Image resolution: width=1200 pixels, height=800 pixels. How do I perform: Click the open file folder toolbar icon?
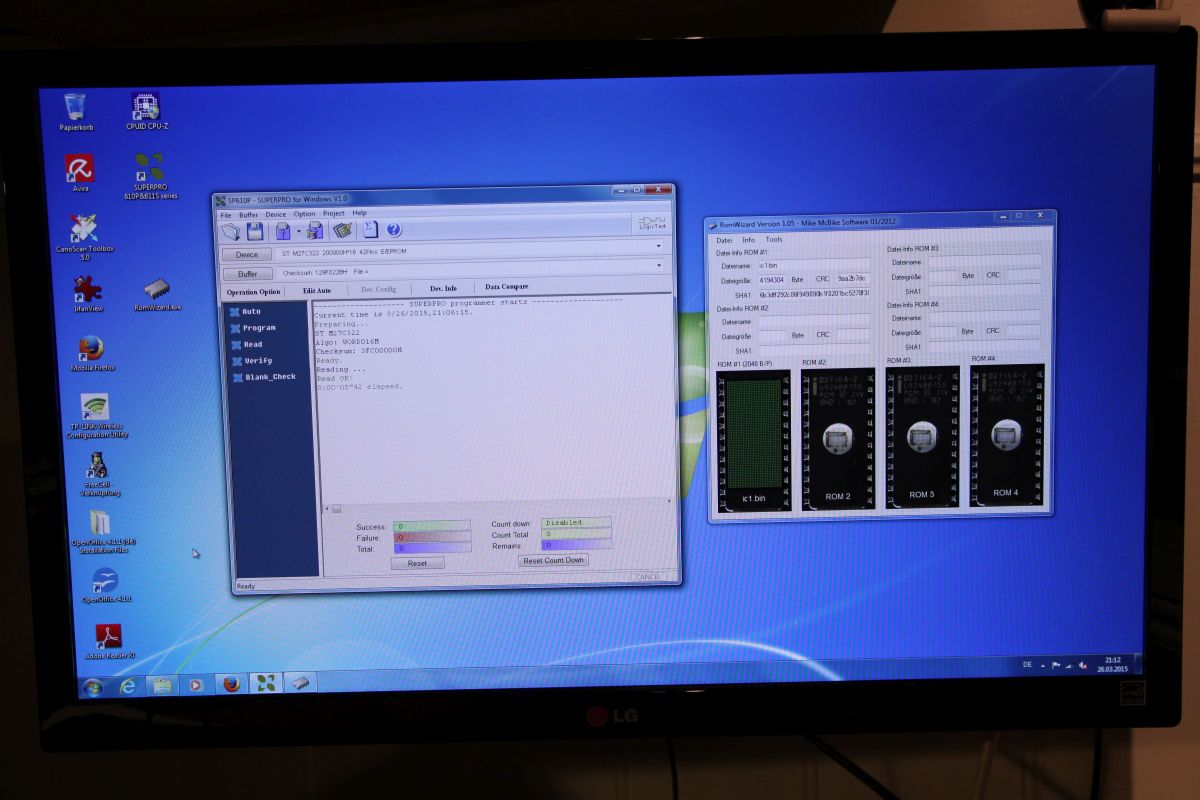231,231
